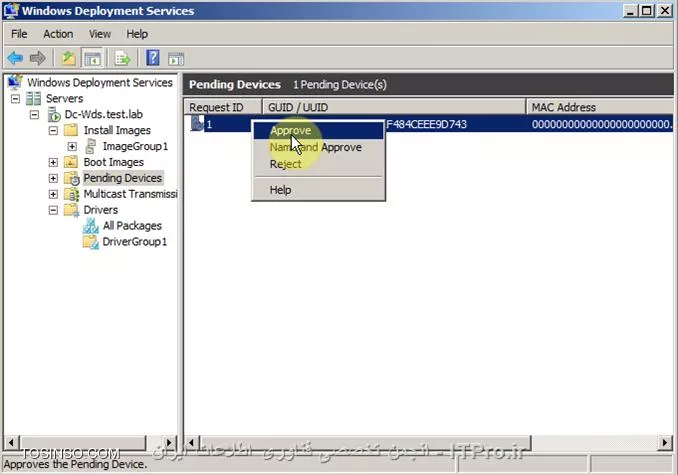Screen dimensions: 678x475
Task: Click details pane right scroll arrow
Action: (x=665, y=443)
